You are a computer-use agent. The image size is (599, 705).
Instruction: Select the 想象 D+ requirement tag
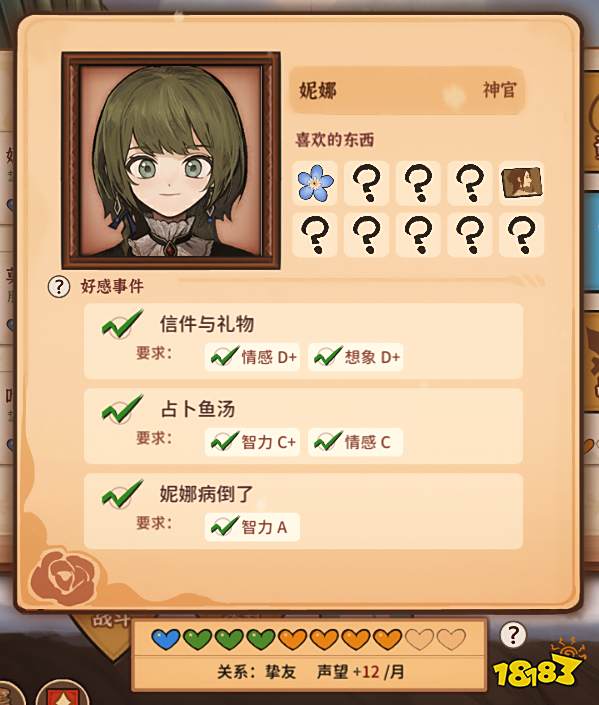coord(356,357)
